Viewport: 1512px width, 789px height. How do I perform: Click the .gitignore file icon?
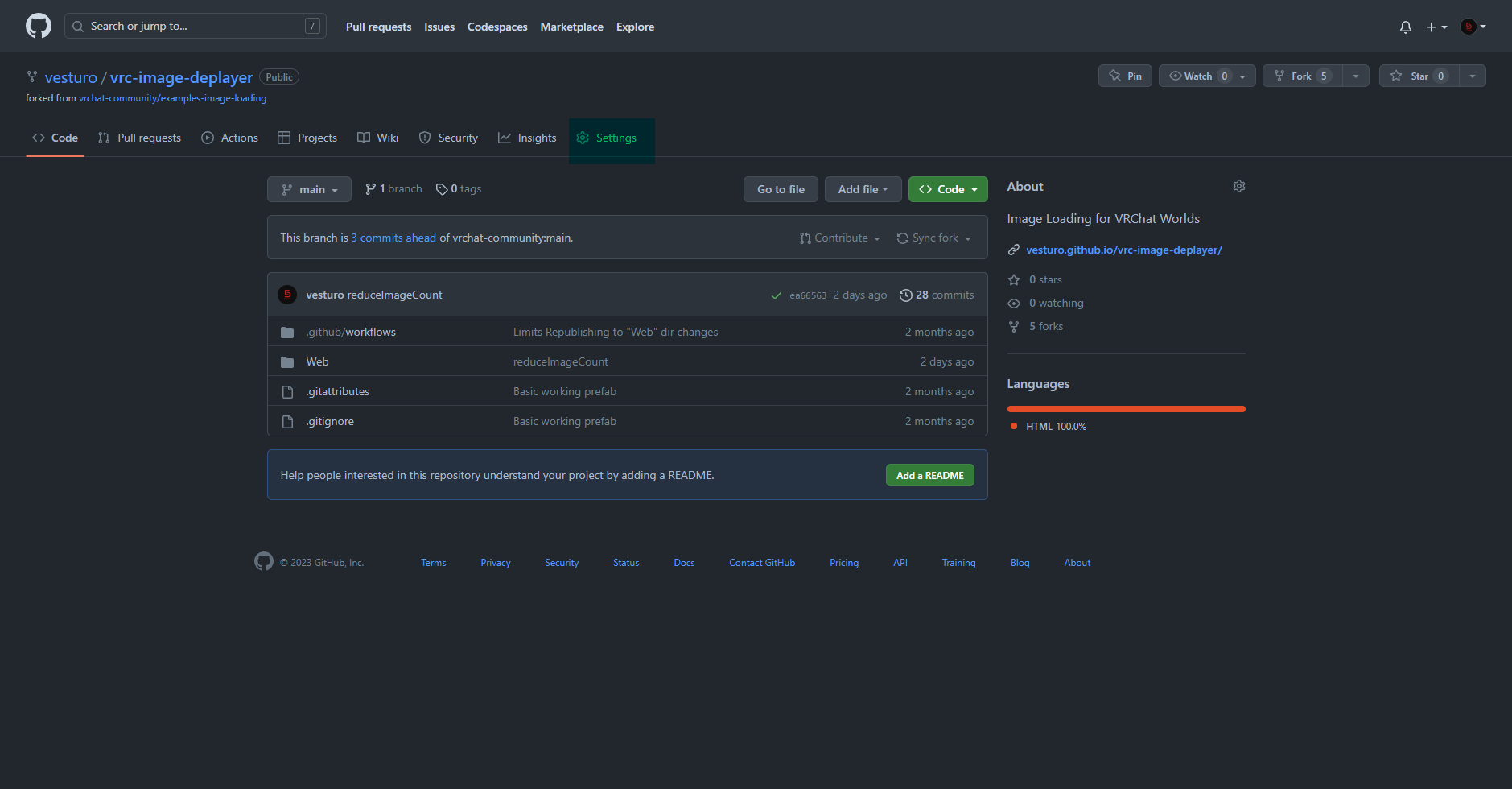pyautogui.click(x=287, y=422)
